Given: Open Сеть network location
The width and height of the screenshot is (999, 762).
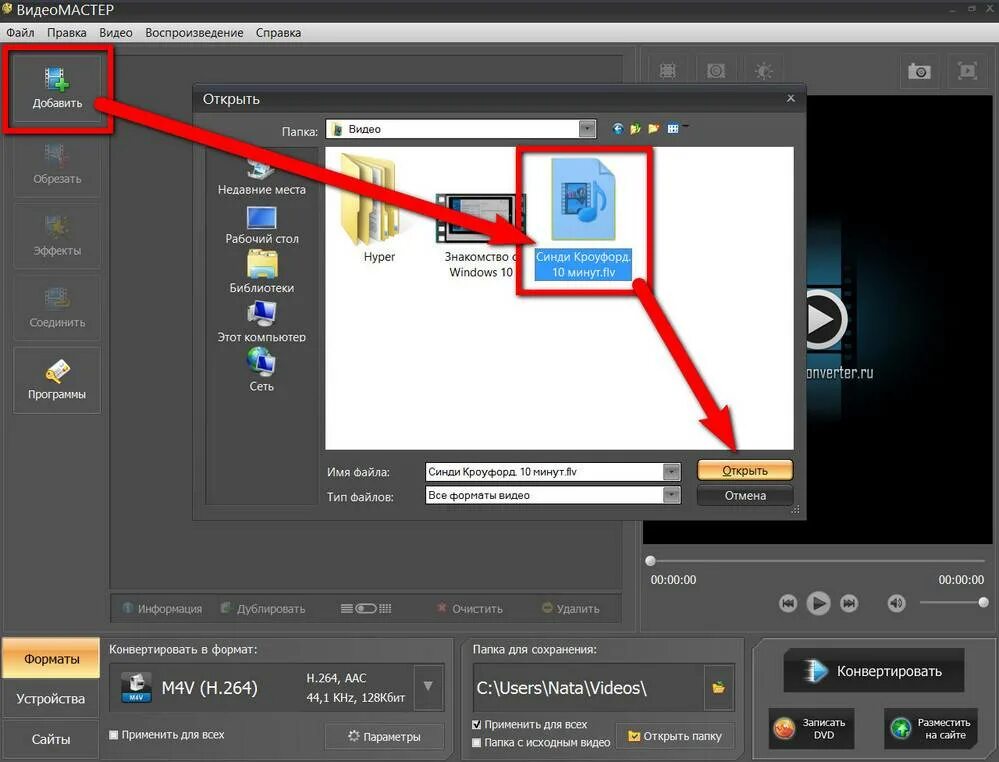Looking at the screenshot, I should [261, 370].
